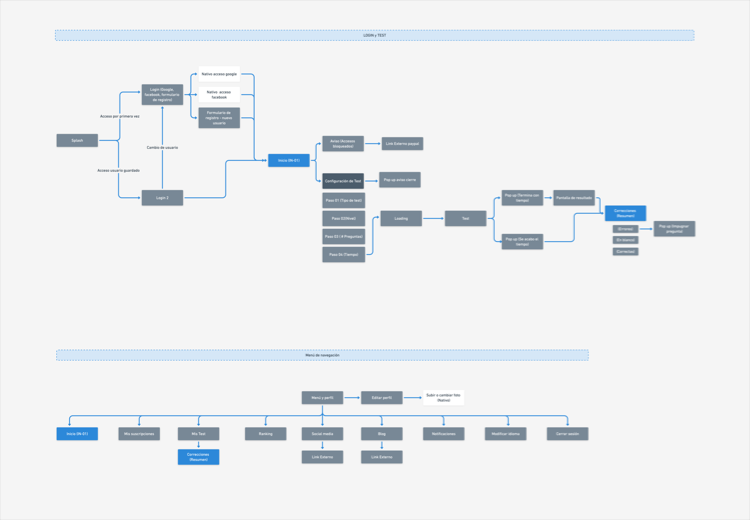Viewport: 750px width, 520px height.
Task: Click the Paso 04 (Tiempo) box
Action: tap(342, 255)
